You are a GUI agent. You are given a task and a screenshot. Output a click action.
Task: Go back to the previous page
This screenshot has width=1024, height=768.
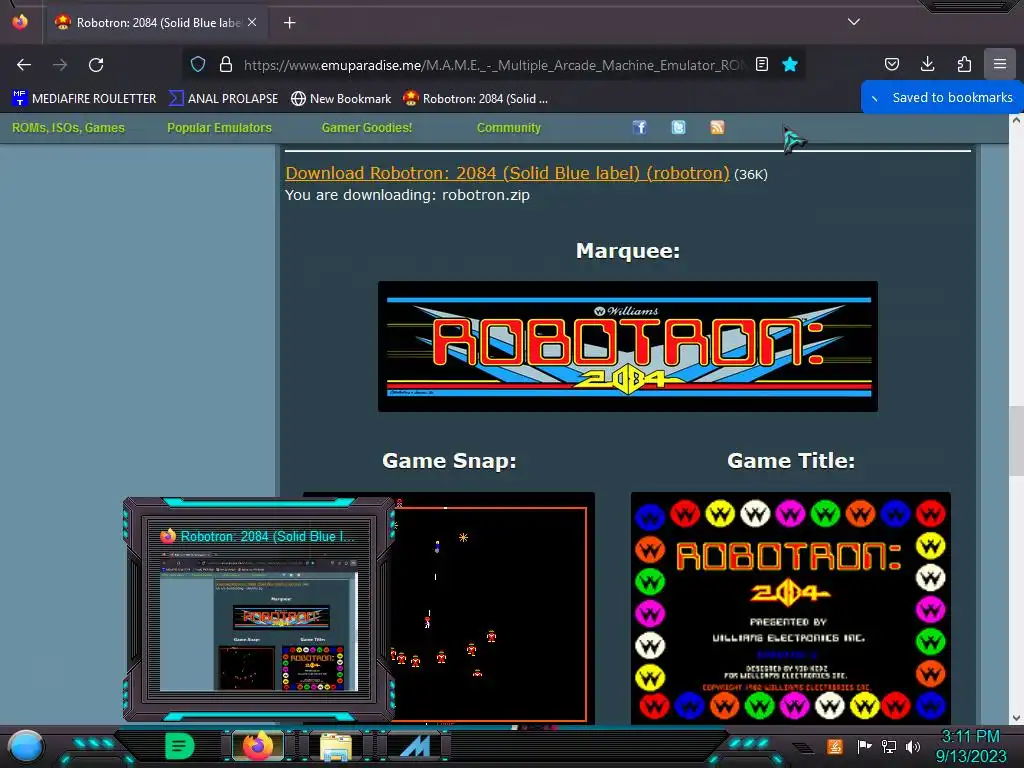[24, 65]
